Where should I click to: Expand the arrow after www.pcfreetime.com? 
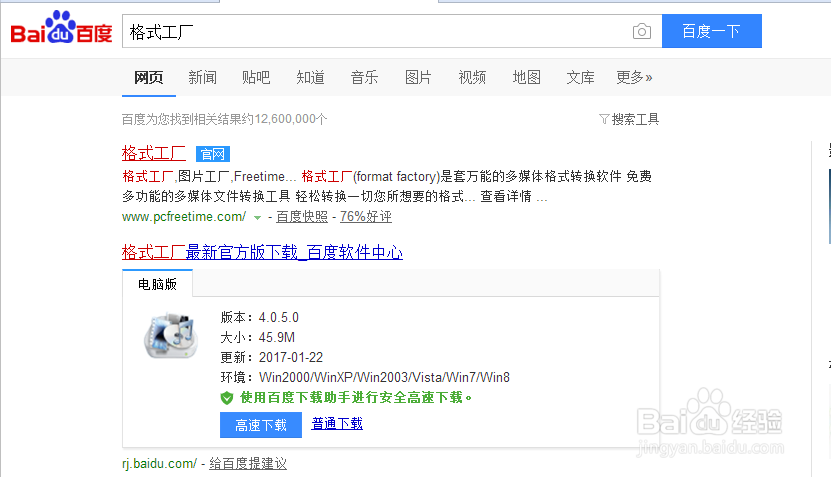pos(258,217)
